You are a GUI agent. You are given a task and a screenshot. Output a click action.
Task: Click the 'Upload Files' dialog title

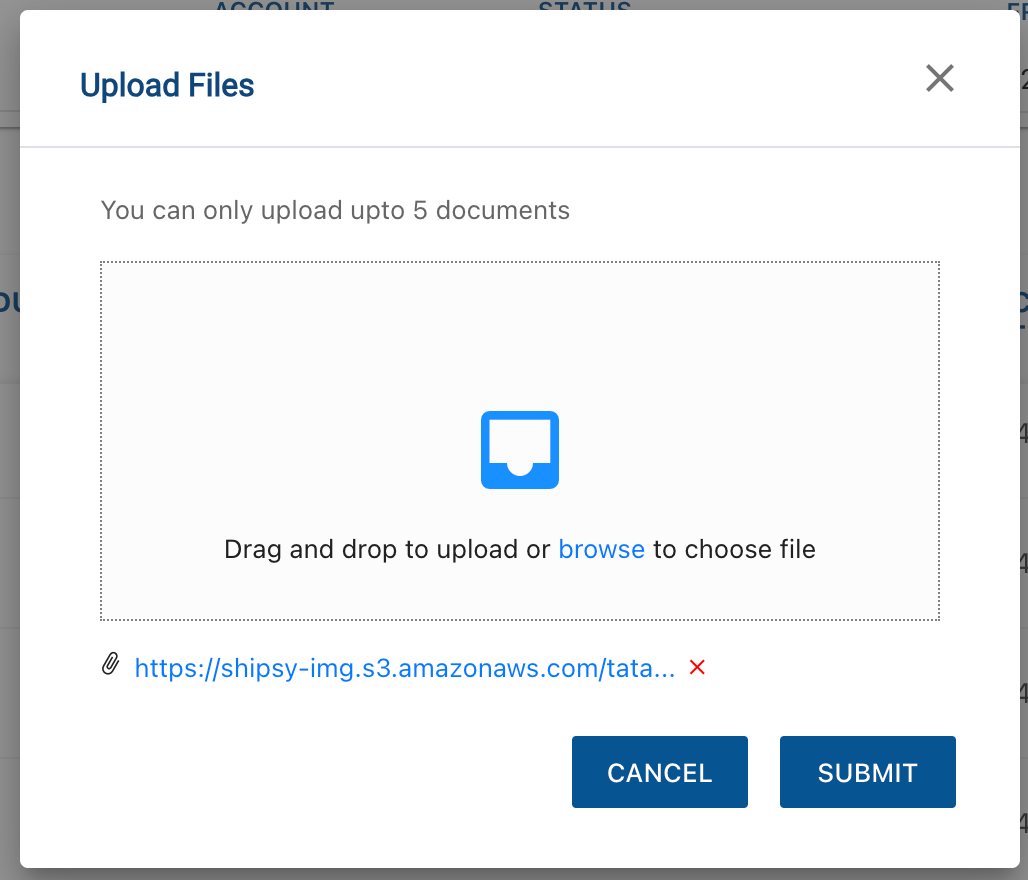[x=167, y=86]
